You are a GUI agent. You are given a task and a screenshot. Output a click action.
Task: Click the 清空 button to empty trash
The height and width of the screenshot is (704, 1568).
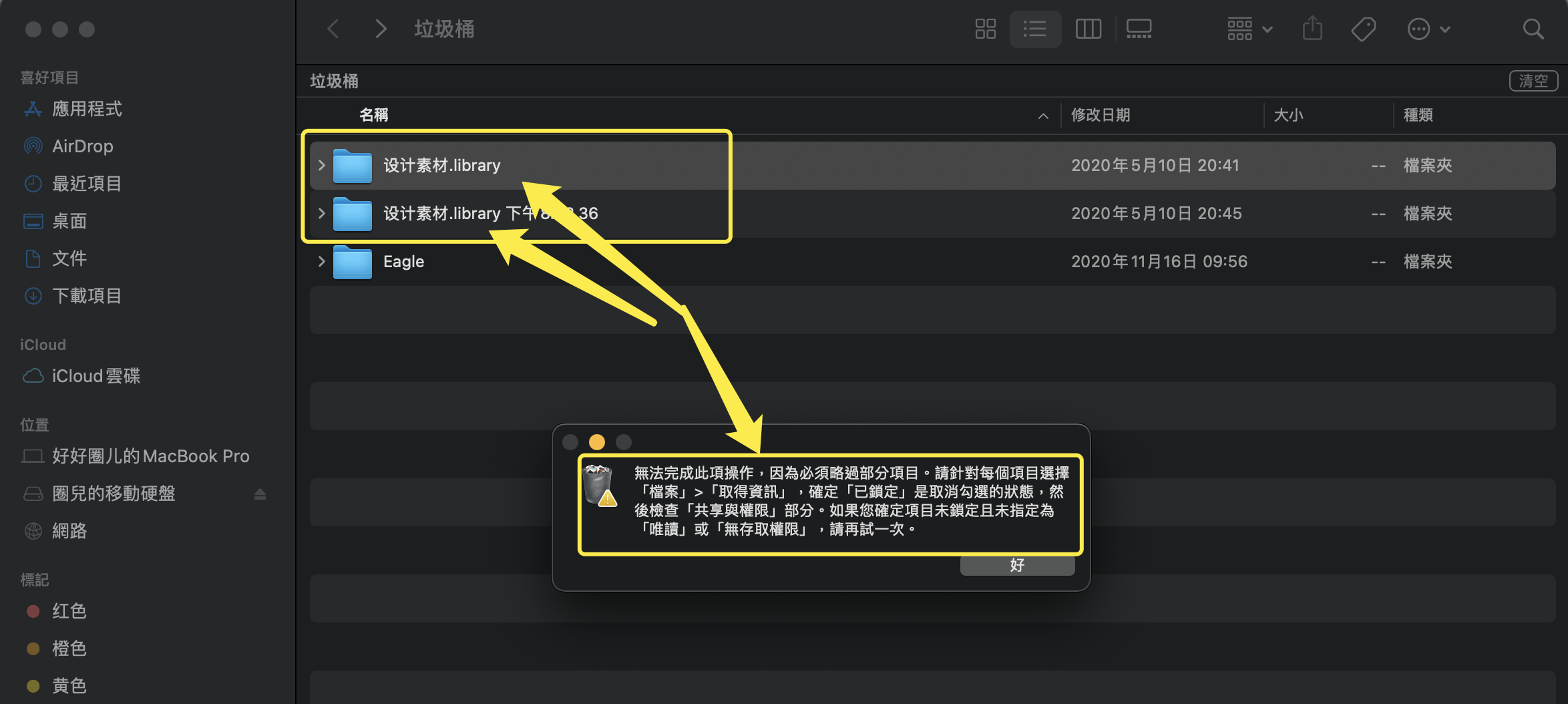tap(1533, 81)
